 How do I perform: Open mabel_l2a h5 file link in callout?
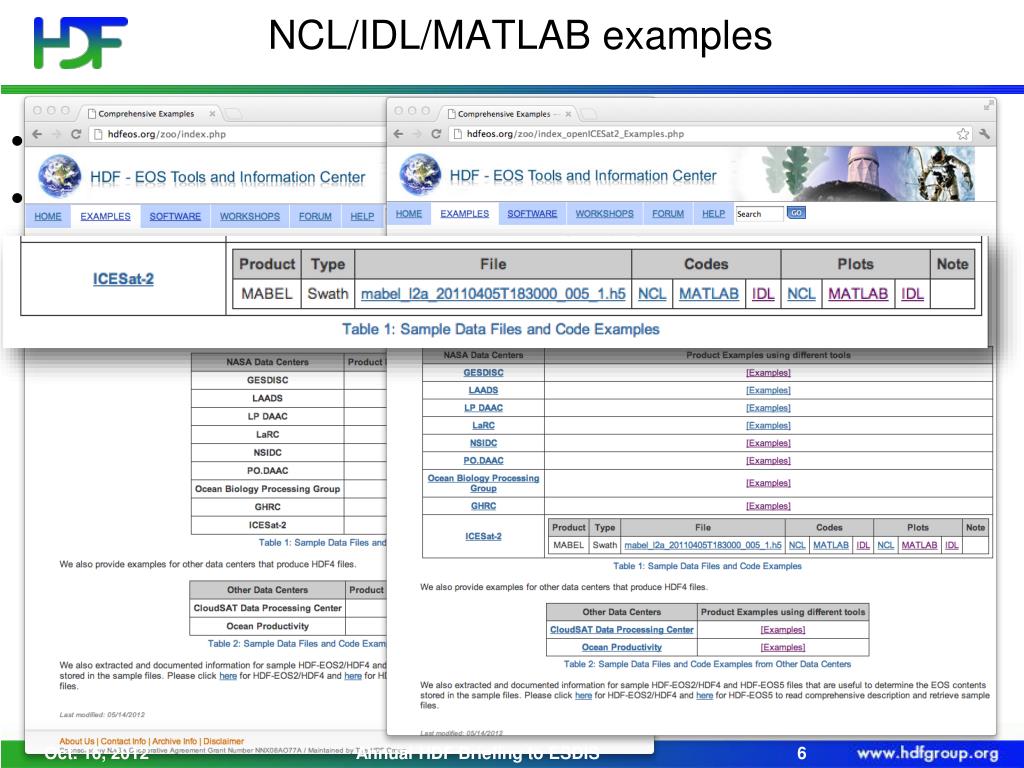[x=493, y=294]
